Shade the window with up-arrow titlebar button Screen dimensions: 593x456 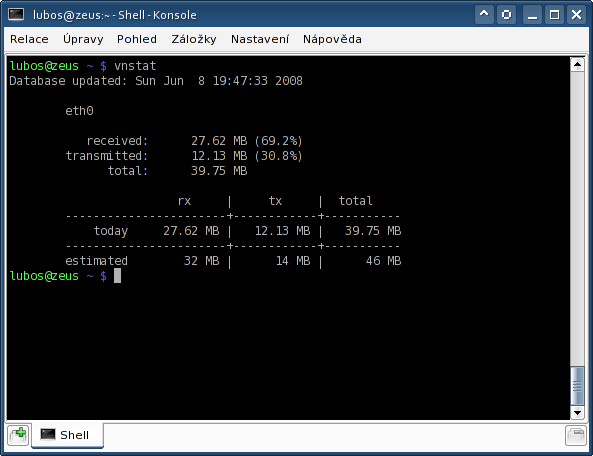[484, 15]
